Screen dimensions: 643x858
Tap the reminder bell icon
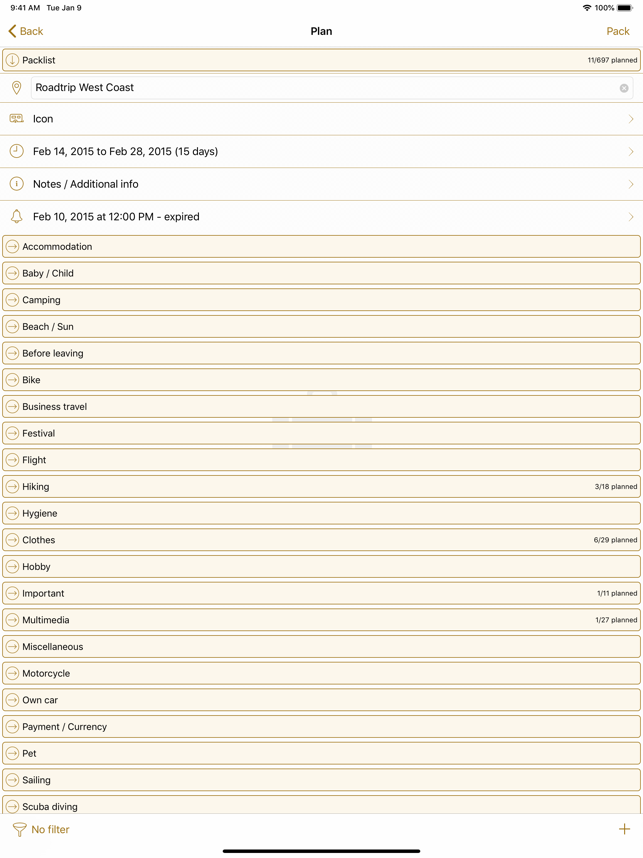click(16, 217)
